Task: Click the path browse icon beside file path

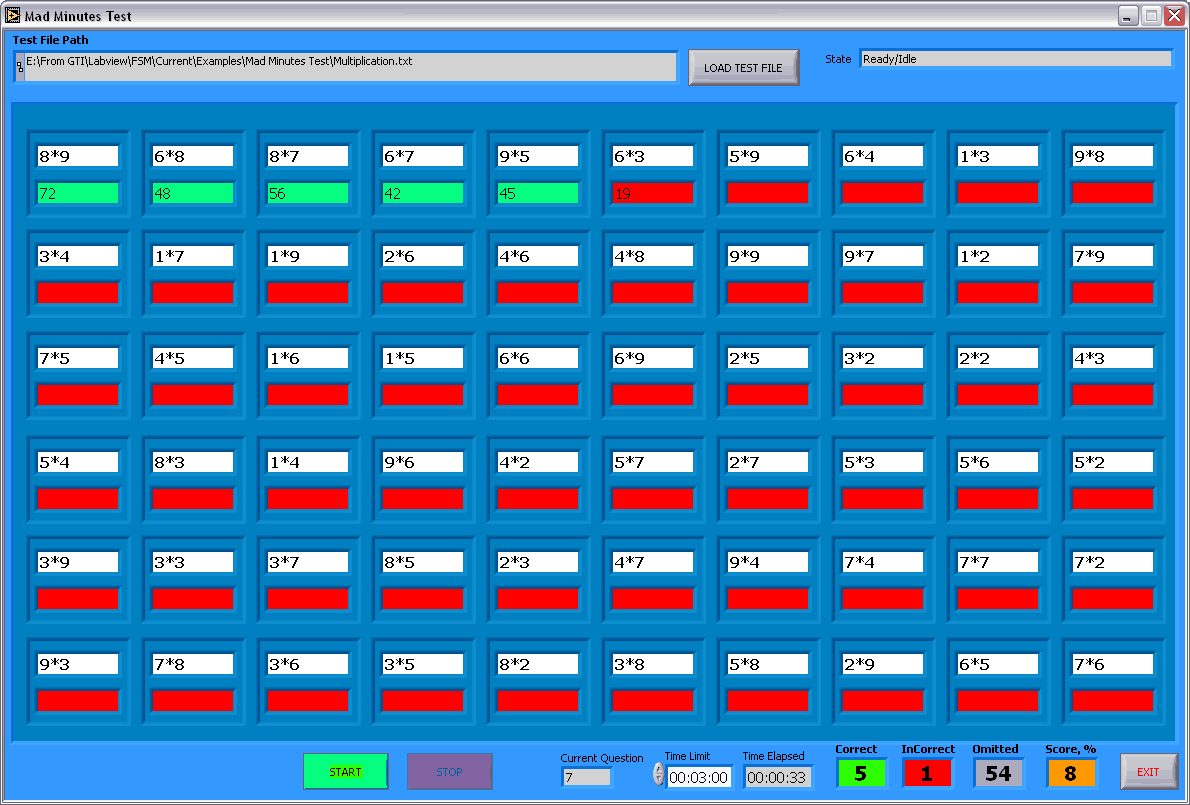Action: click(x=19, y=67)
